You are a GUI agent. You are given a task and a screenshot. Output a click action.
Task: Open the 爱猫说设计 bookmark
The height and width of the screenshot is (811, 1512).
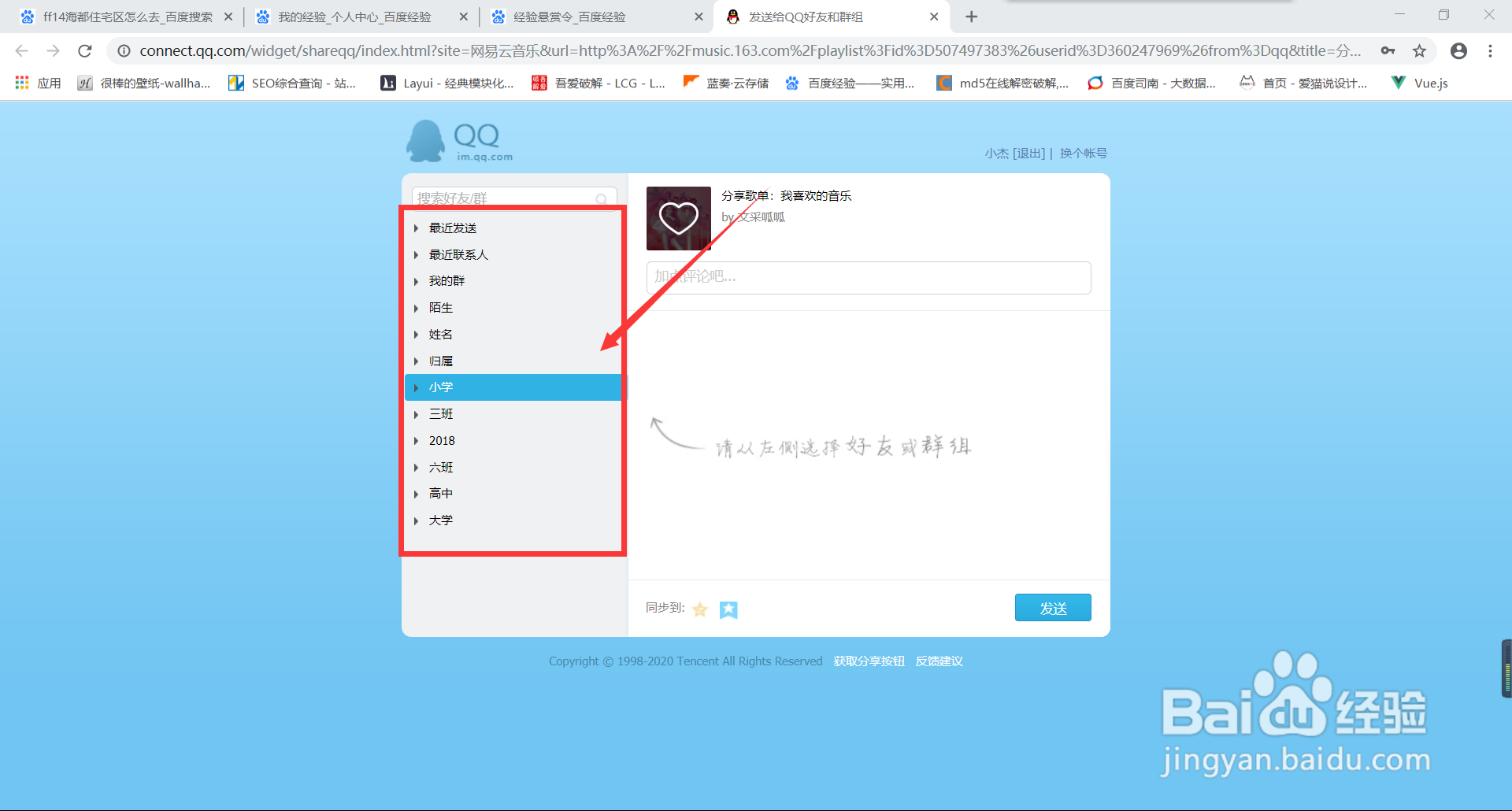(1303, 83)
